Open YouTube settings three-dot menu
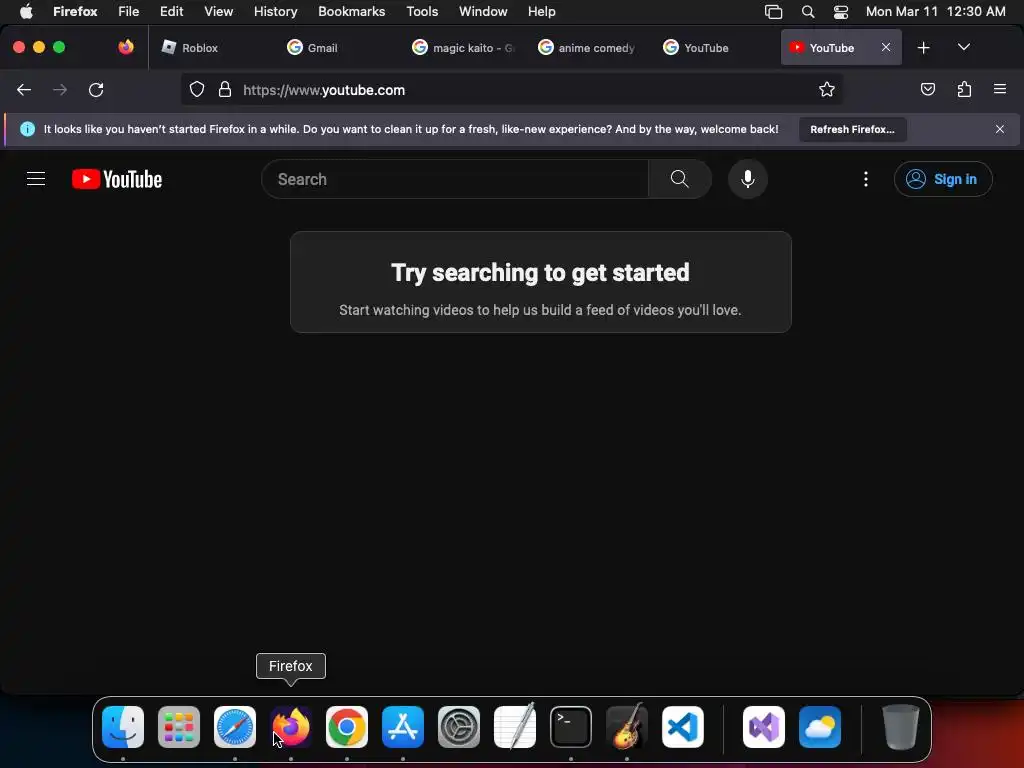1024x768 pixels. 866,179
